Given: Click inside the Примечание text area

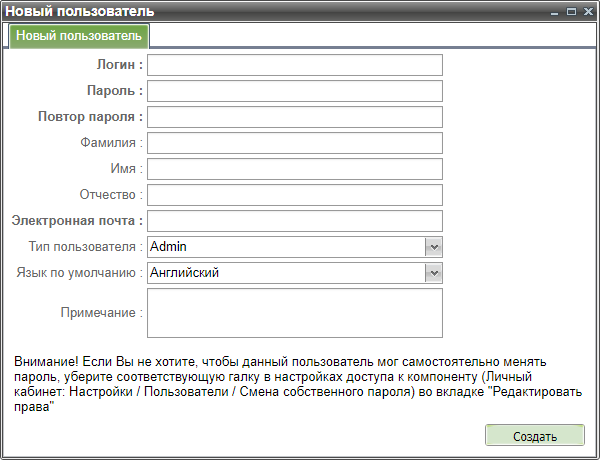Looking at the screenshot, I should coord(294,313).
